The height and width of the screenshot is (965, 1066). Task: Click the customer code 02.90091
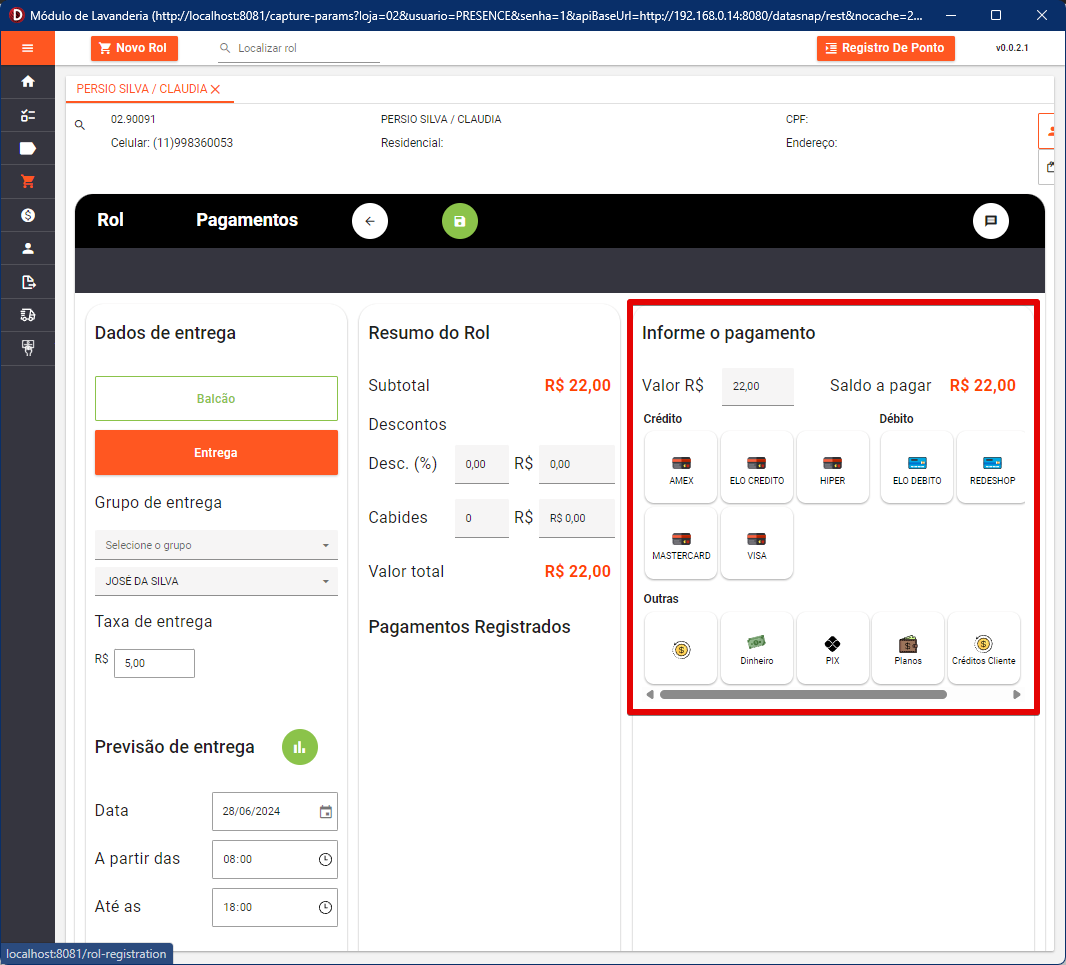pos(133,119)
